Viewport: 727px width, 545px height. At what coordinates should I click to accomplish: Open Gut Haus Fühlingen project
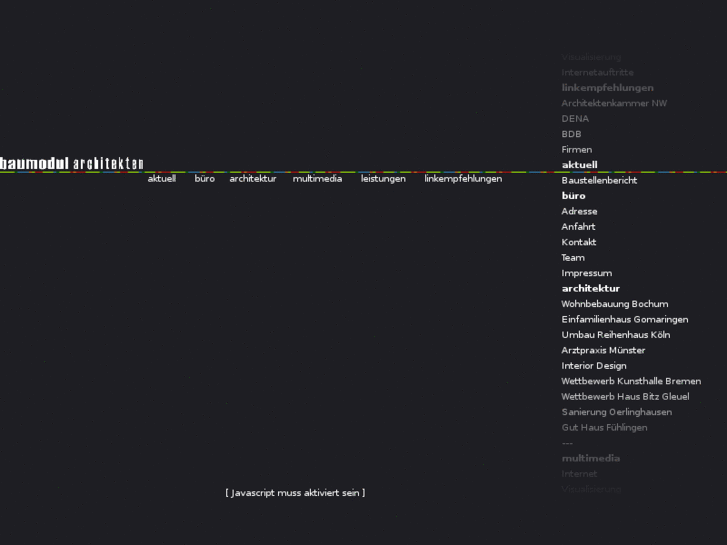coord(604,428)
